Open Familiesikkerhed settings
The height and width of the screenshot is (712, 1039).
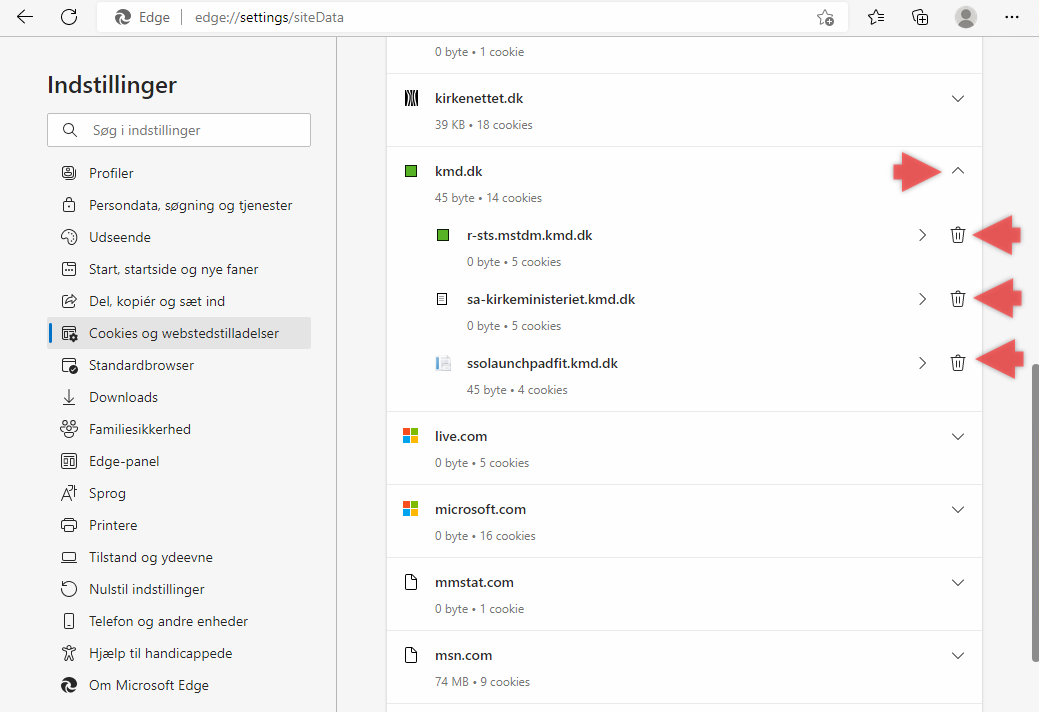179,429
